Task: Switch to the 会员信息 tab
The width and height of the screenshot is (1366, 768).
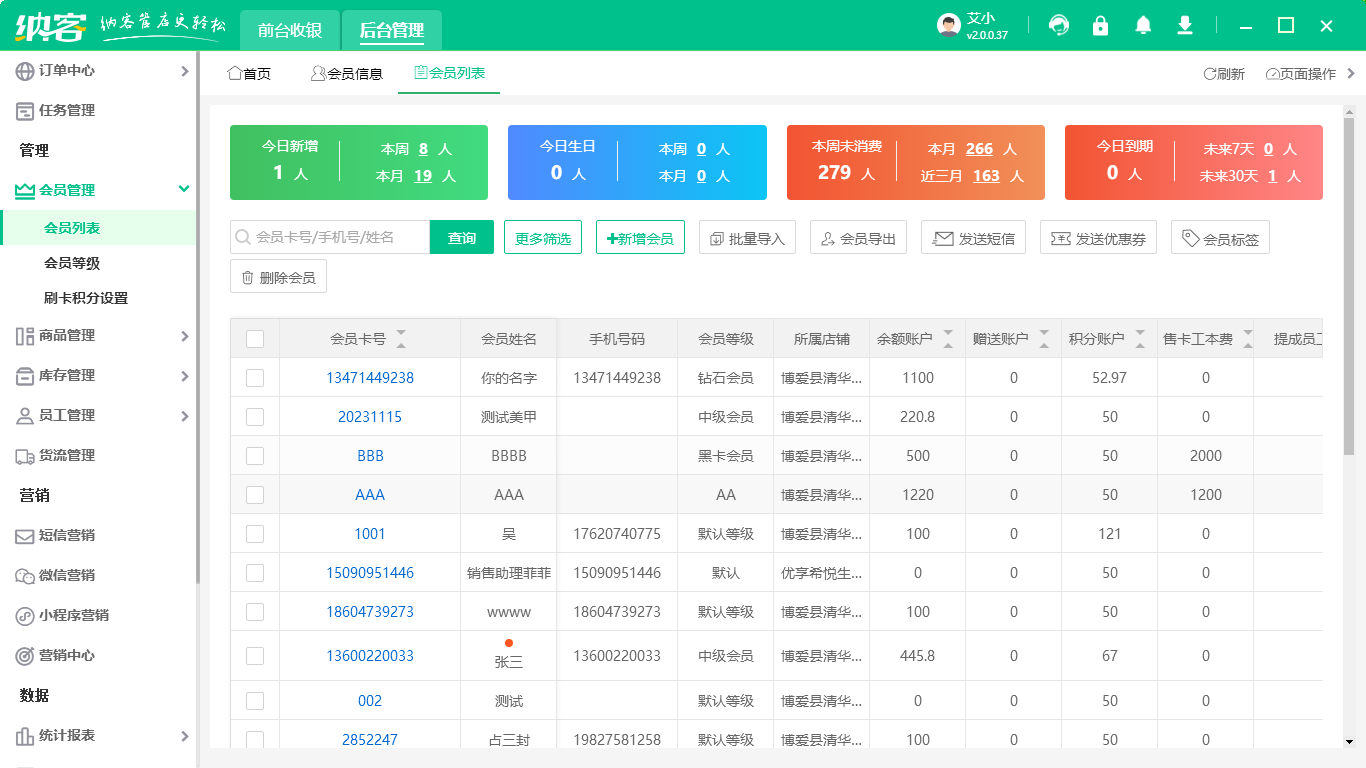Action: tap(347, 74)
